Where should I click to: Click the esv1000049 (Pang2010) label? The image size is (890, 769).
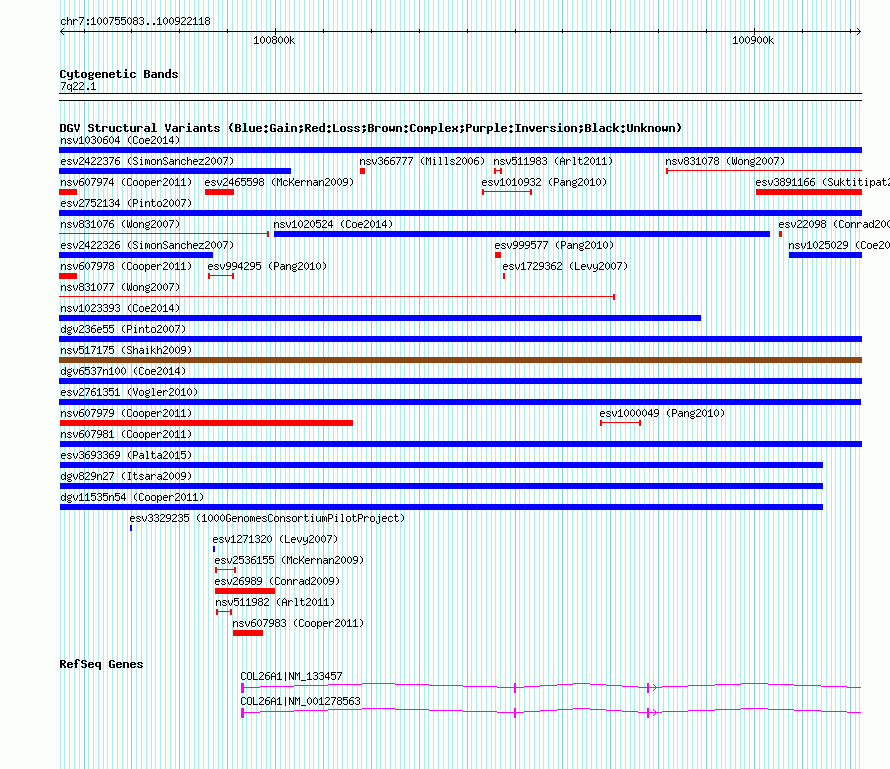point(662,413)
